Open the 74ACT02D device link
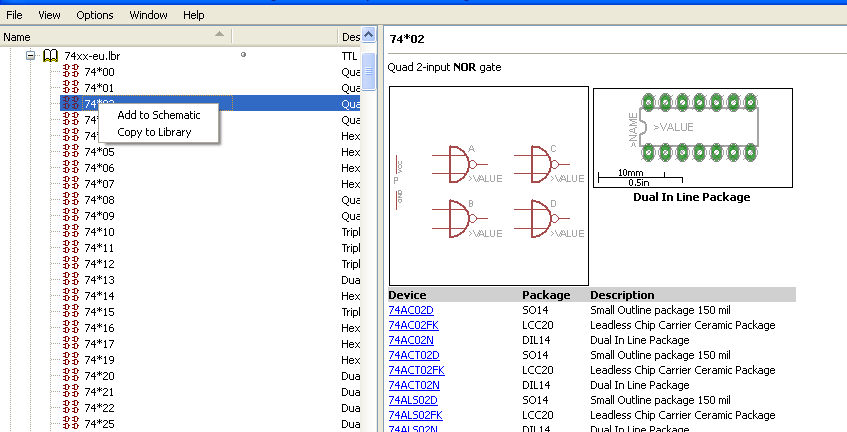The image size is (847, 432). 414,355
